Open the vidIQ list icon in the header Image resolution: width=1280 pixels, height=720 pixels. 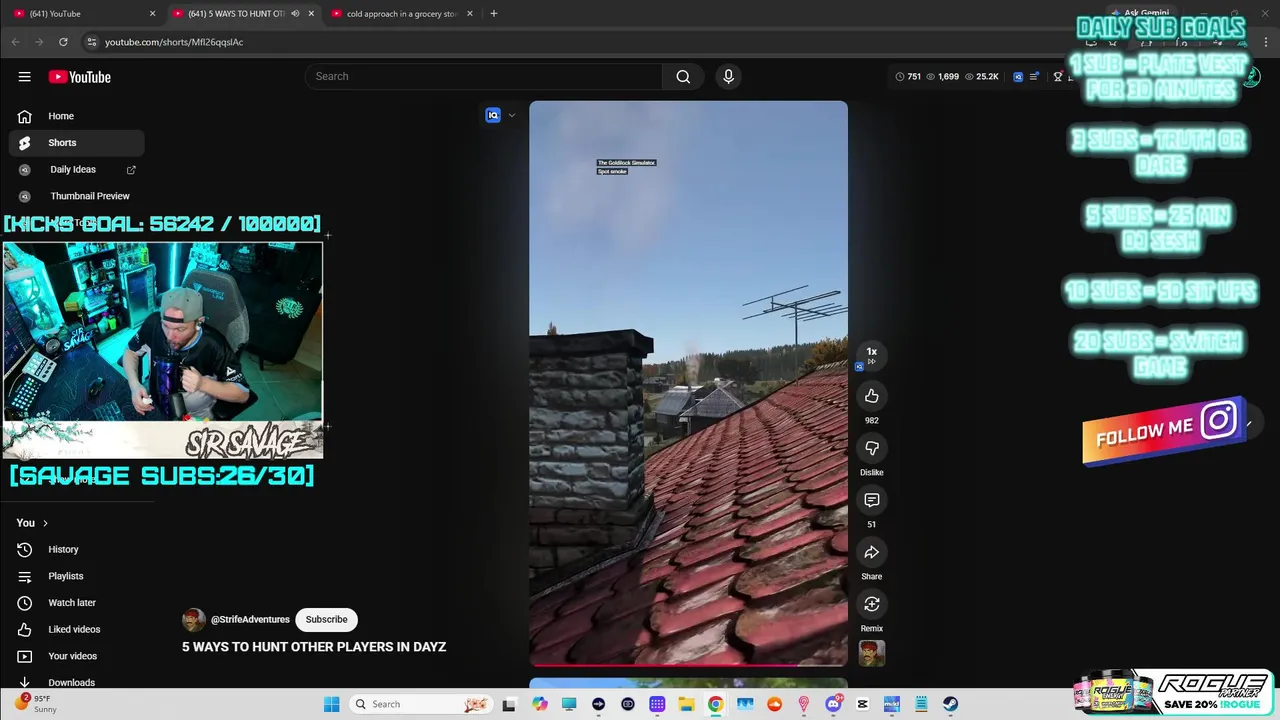coord(1034,76)
